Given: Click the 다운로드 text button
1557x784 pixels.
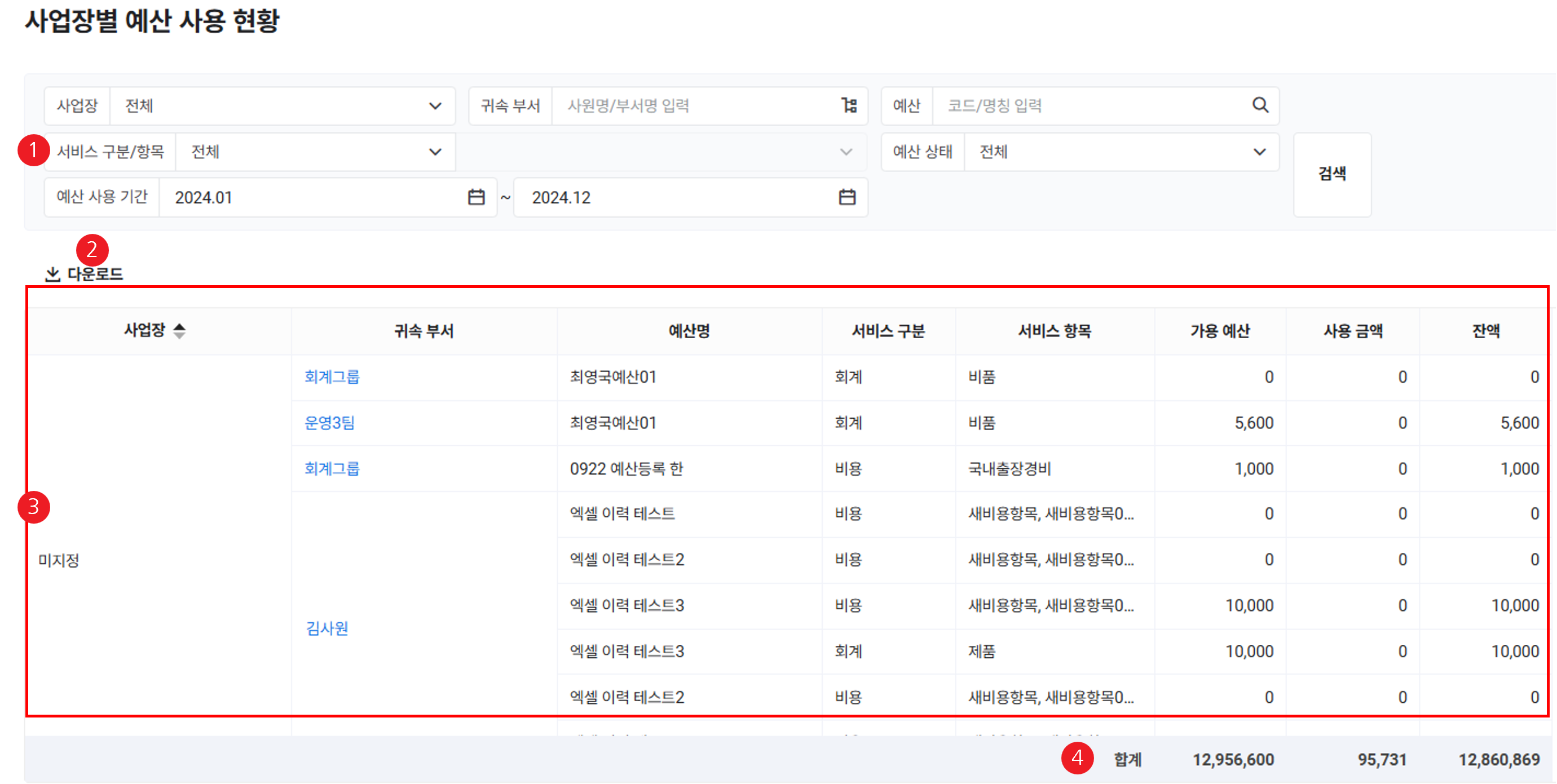Looking at the screenshot, I should [x=95, y=274].
